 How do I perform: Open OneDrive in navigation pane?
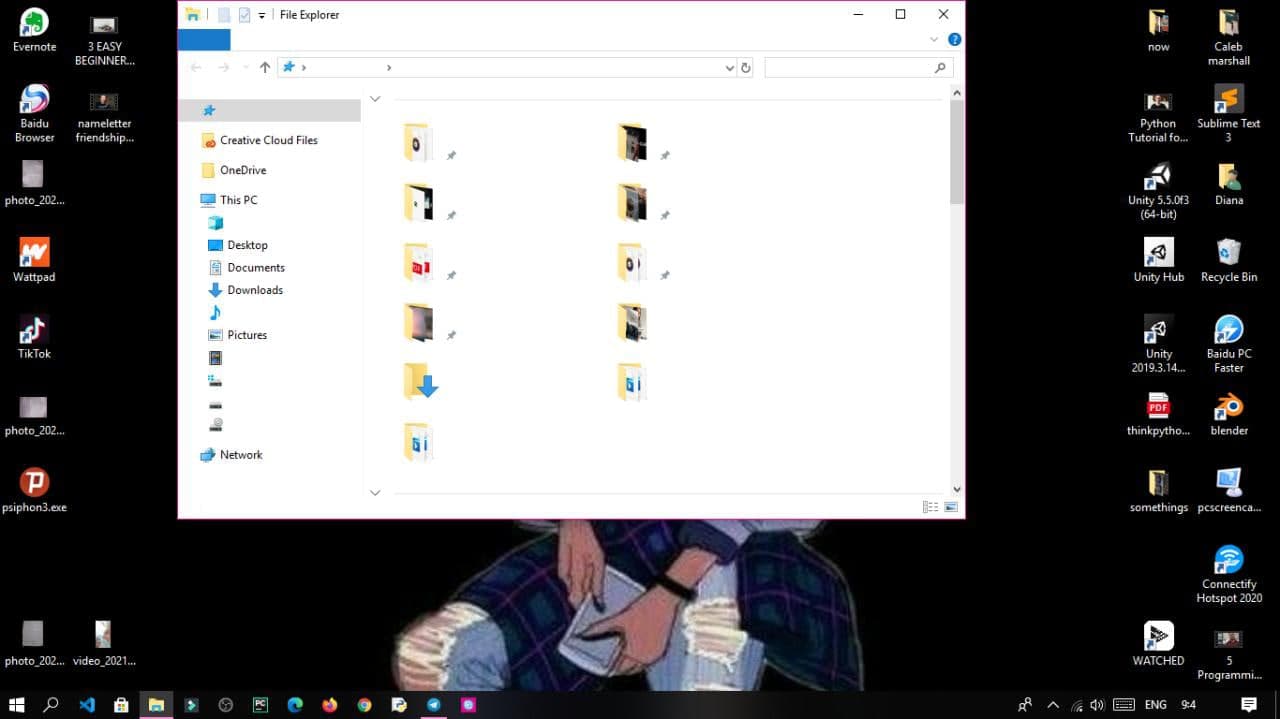tap(235, 170)
